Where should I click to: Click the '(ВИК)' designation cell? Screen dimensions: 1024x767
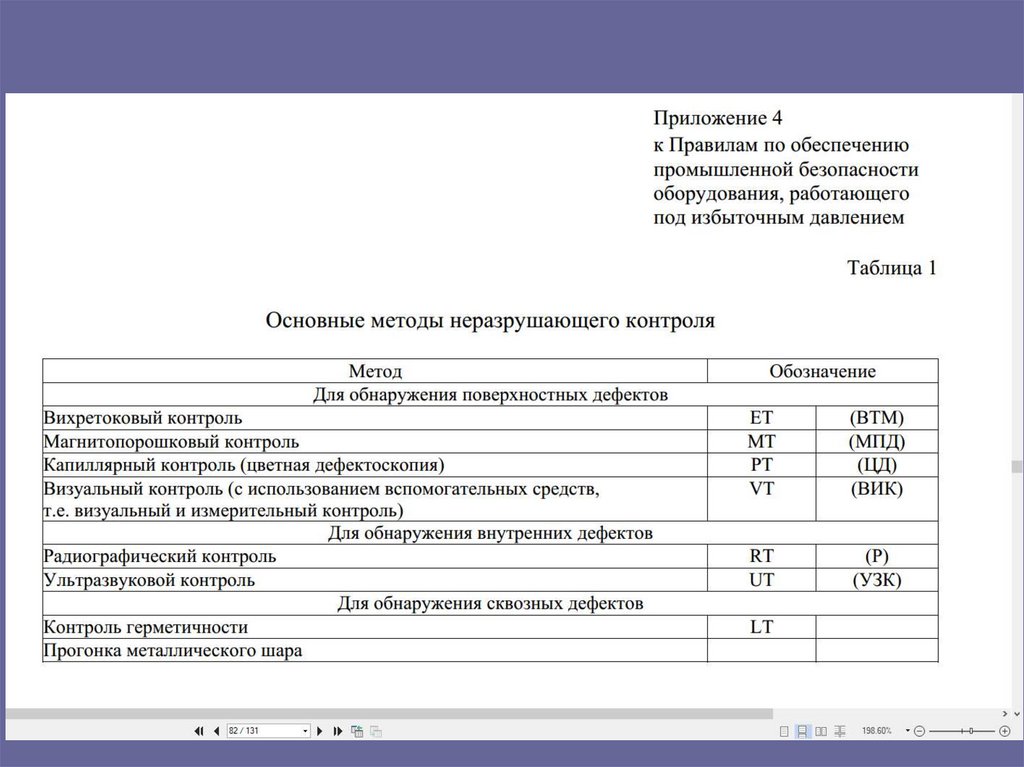tap(877, 498)
